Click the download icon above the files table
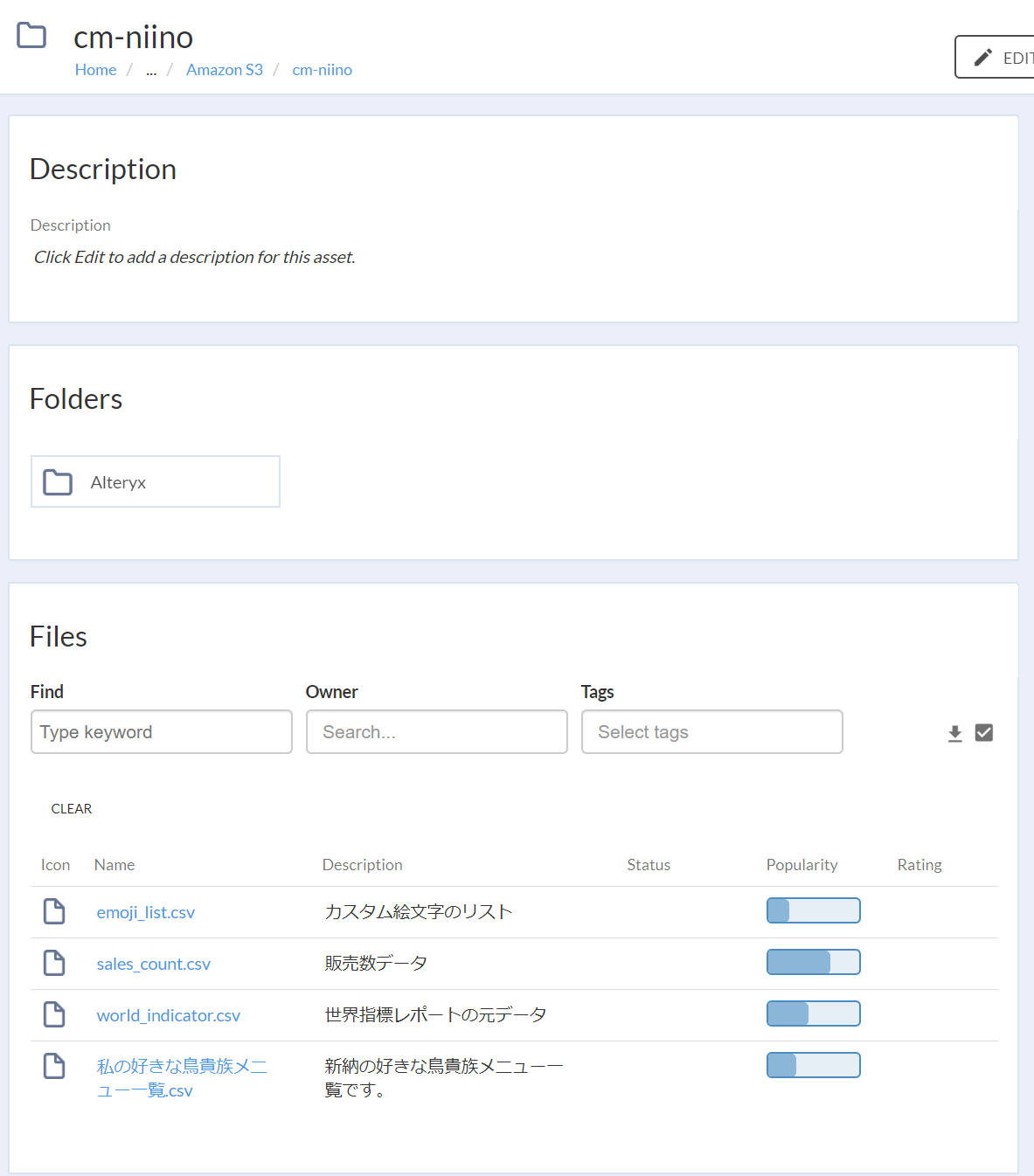The height and width of the screenshot is (1176, 1034). (x=954, y=733)
